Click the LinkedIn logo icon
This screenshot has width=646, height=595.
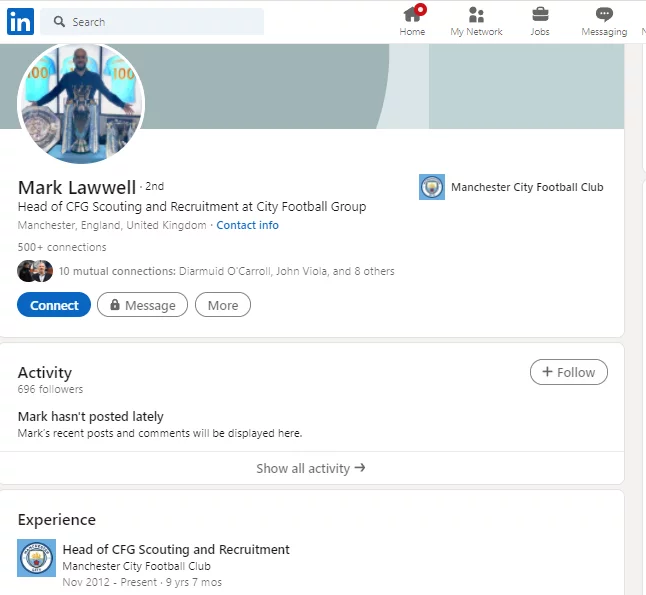click(x=20, y=21)
